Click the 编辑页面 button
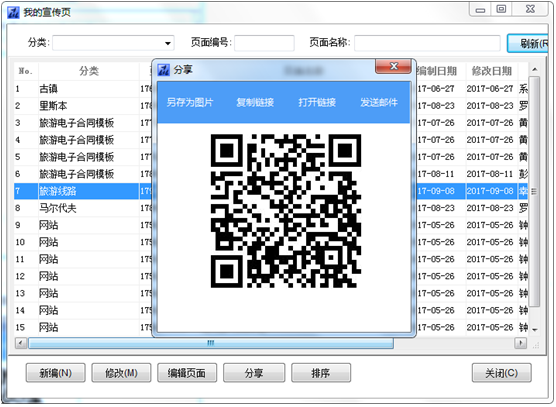 tap(187, 373)
